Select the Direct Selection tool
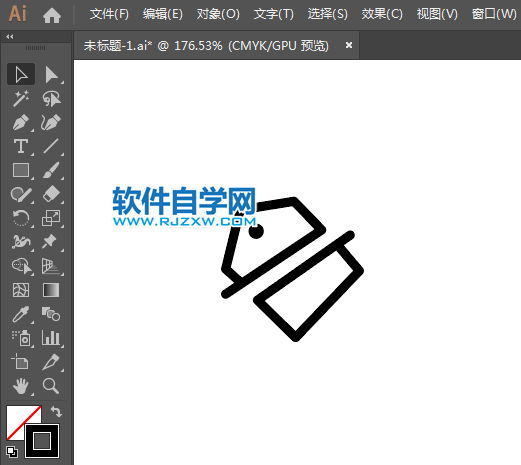Screen dimensions: 521x465 [x=51, y=74]
